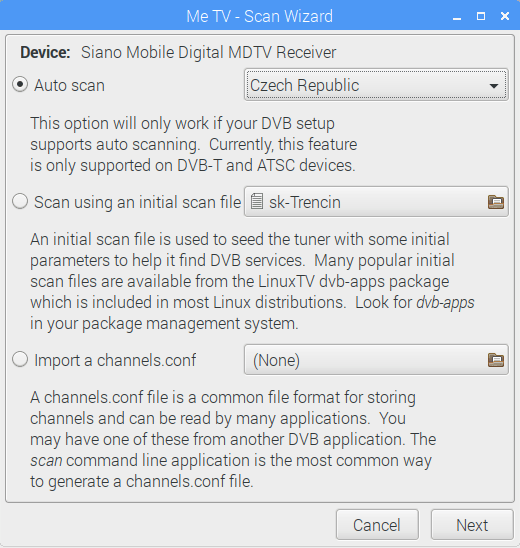Click the Import a channels.conf label
This screenshot has width=520, height=548.
pos(115,360)
